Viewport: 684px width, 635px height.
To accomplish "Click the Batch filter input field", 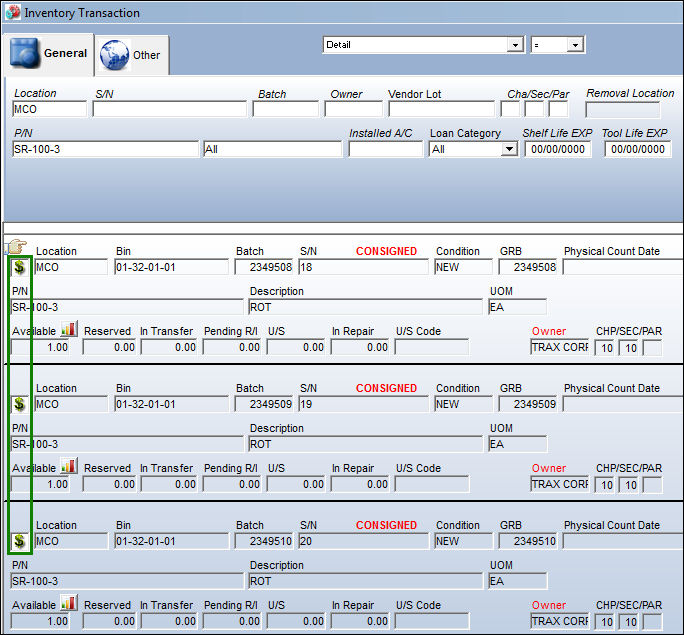I will 286,109.
